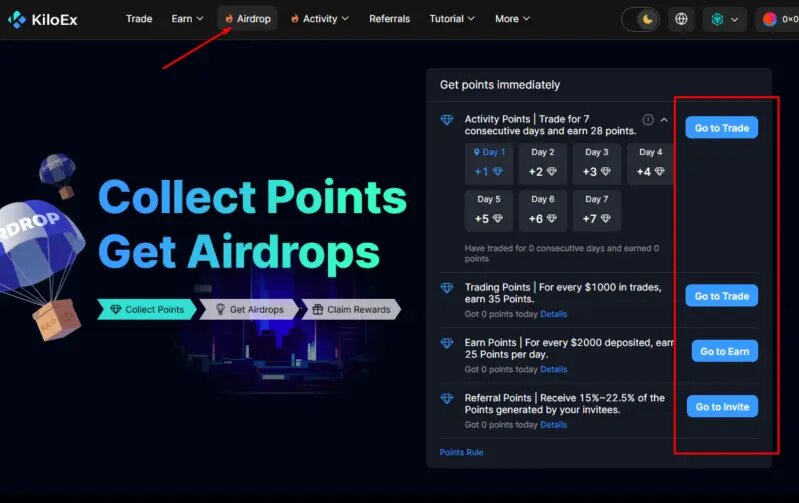Collapse the Activity Points section chevron
799x503 pixels.
(x=664, y=120)
